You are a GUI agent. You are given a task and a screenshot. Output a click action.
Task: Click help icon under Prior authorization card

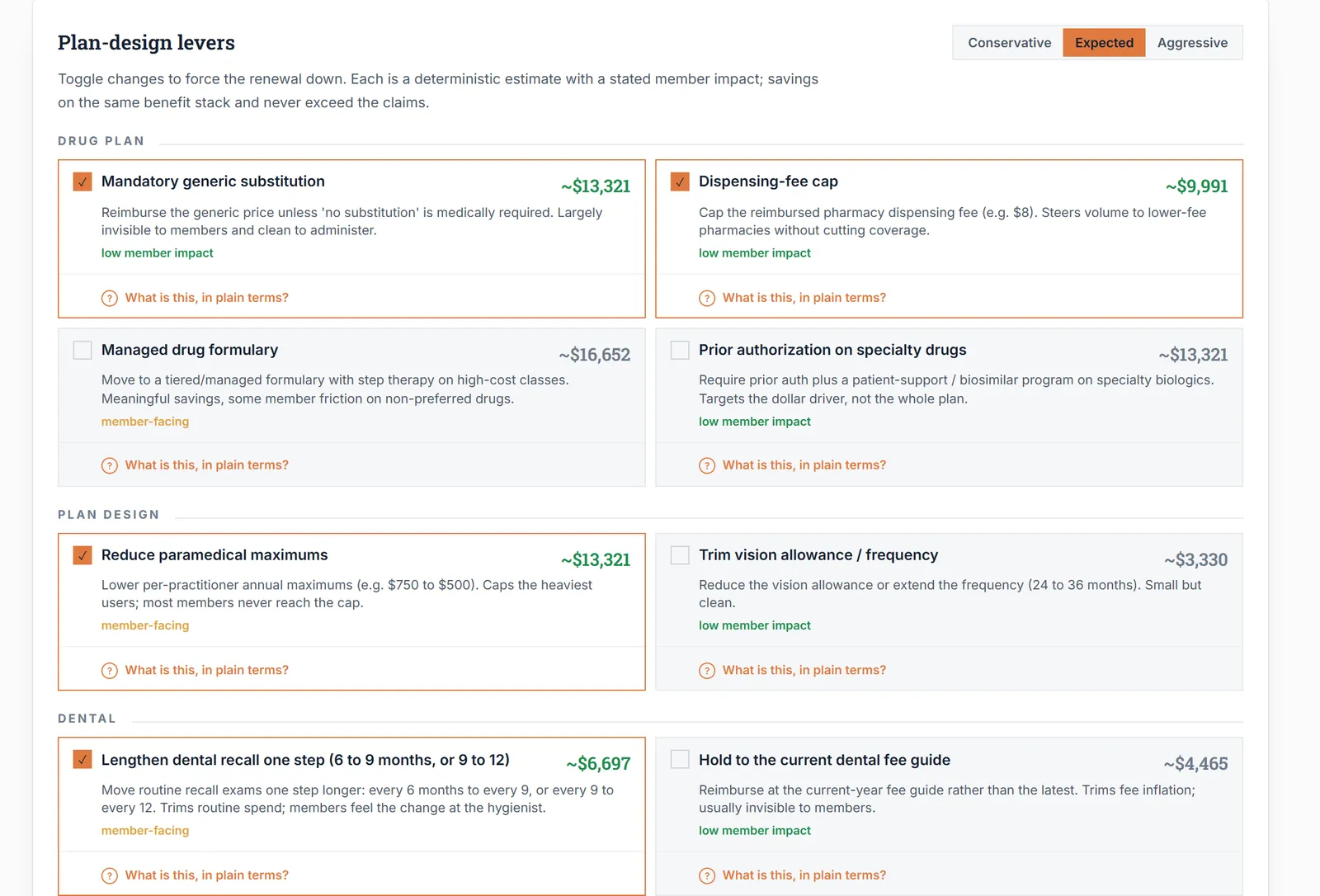coord(707,465)
